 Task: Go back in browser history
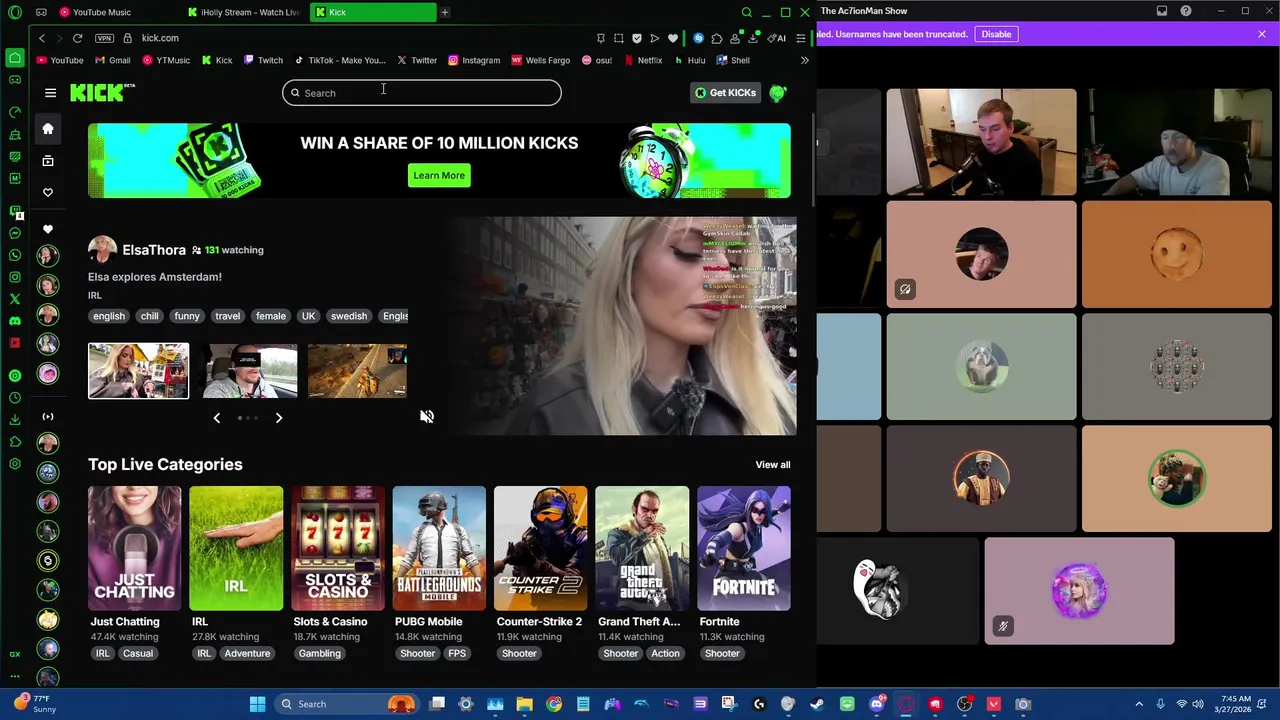pyautogui.click(x=42, y=38)
